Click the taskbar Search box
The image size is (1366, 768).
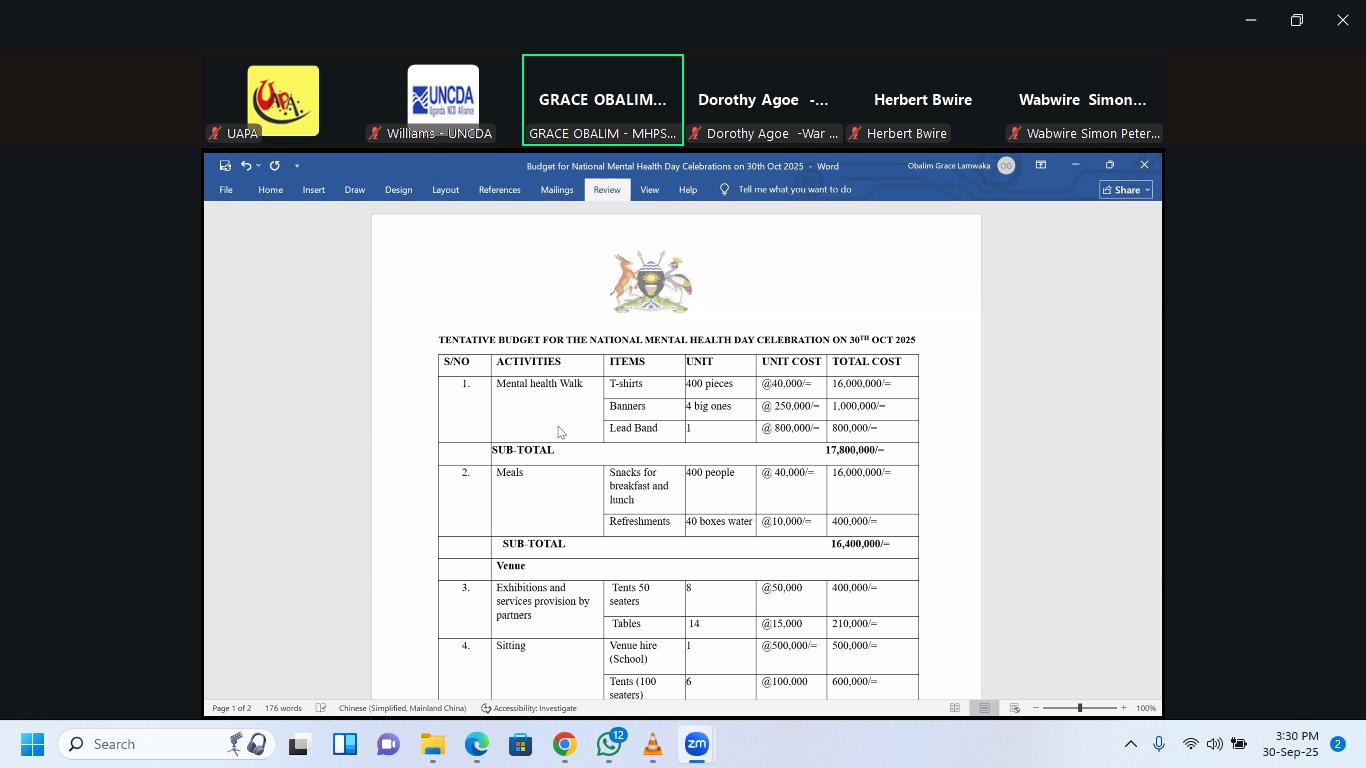coord(166,744)
